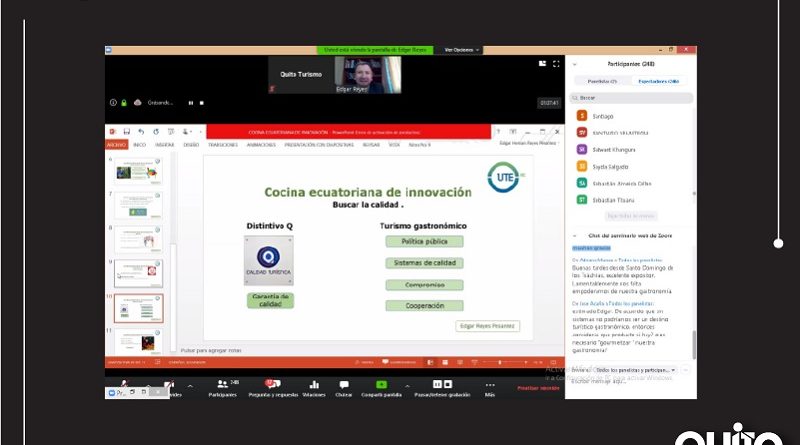Click the Calidad Turística Q logo image
The height and width of the screenshot is (445, 800).
(x=269, y=260)
